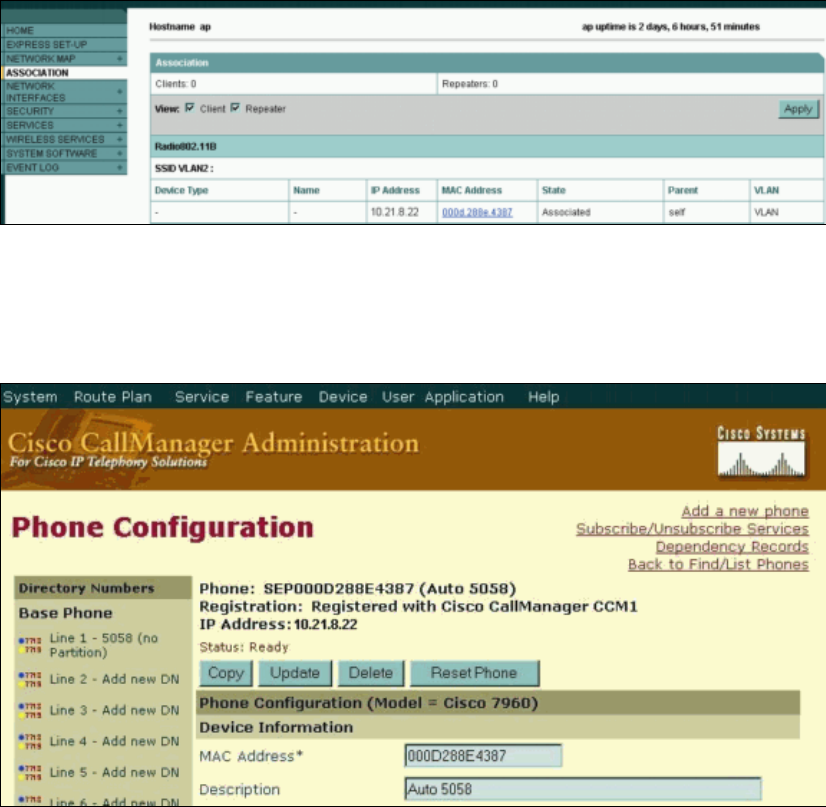Screen dimensions: 826x807
Task: Open NETWORK MAP sidebar entry
Action: [41, 58]
